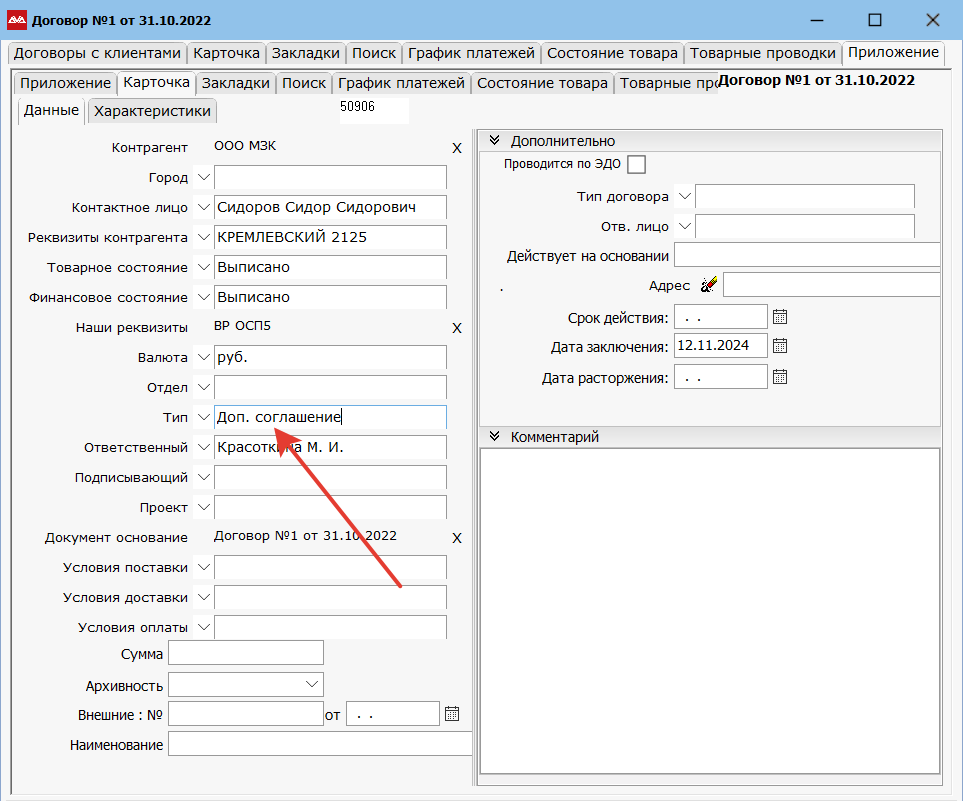This screenshot has height=801, width=963.
Task: Open the top-row Закладки tab
Action: tap(306, 53)
